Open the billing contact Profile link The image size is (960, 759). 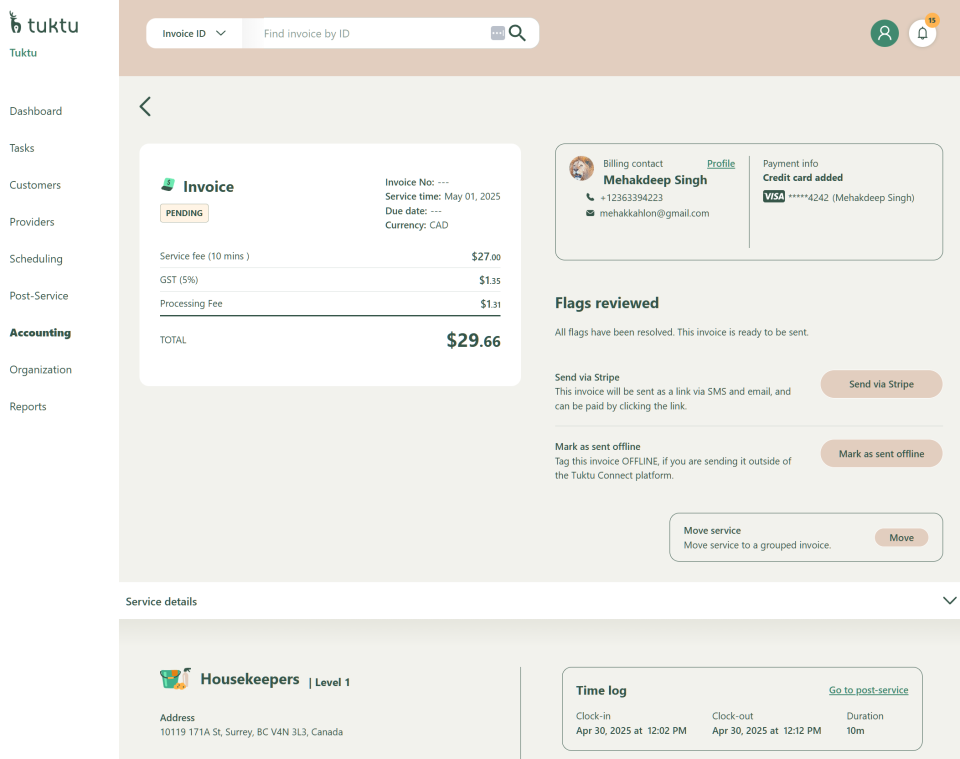tap(720, 164)
